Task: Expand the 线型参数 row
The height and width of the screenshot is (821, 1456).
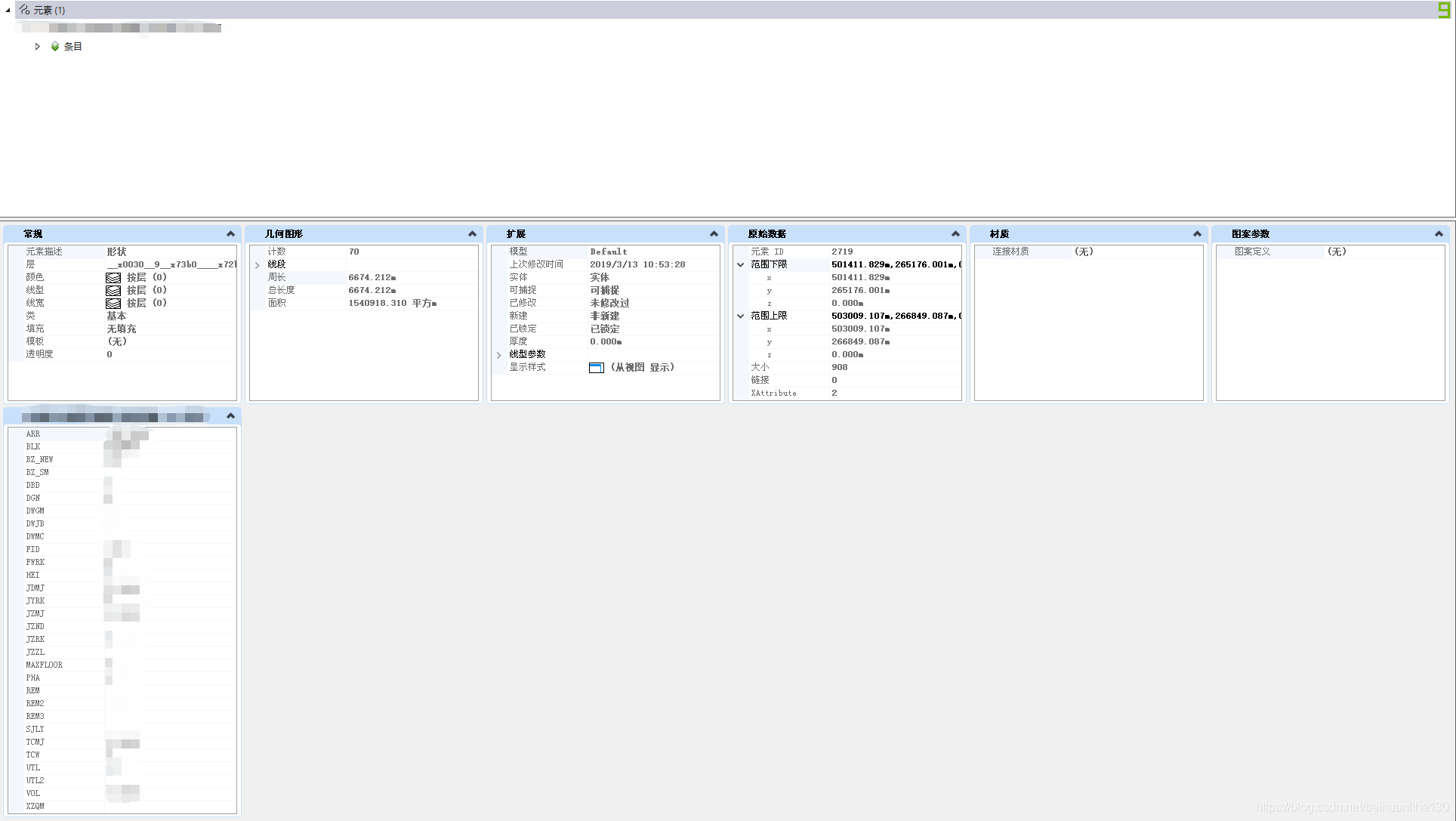Action: coord(499,355)
